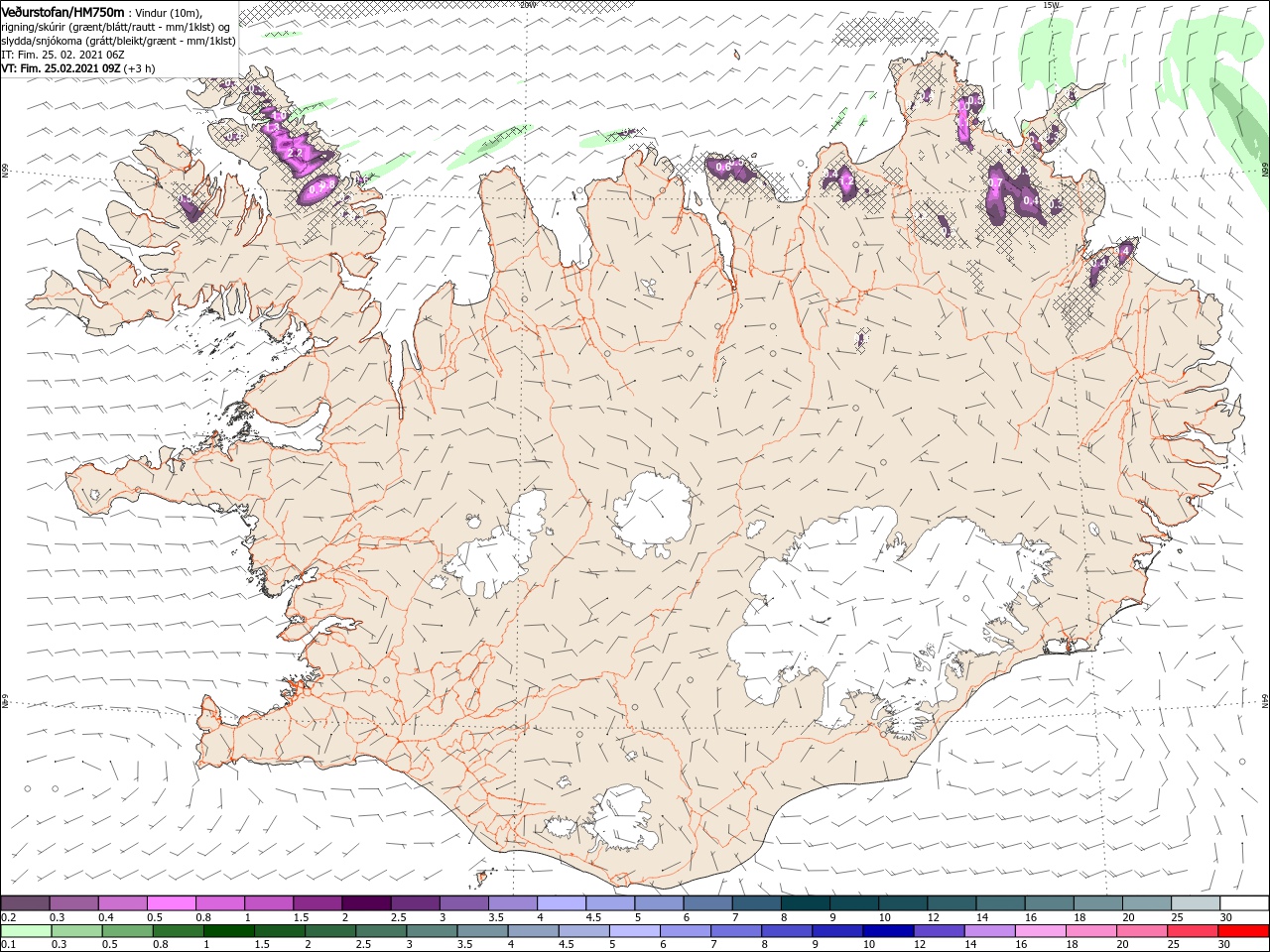Click the dark teal 8 snow legend swatch
The width and height of the screenshot is (1270, 952).
tap(805, 903)
